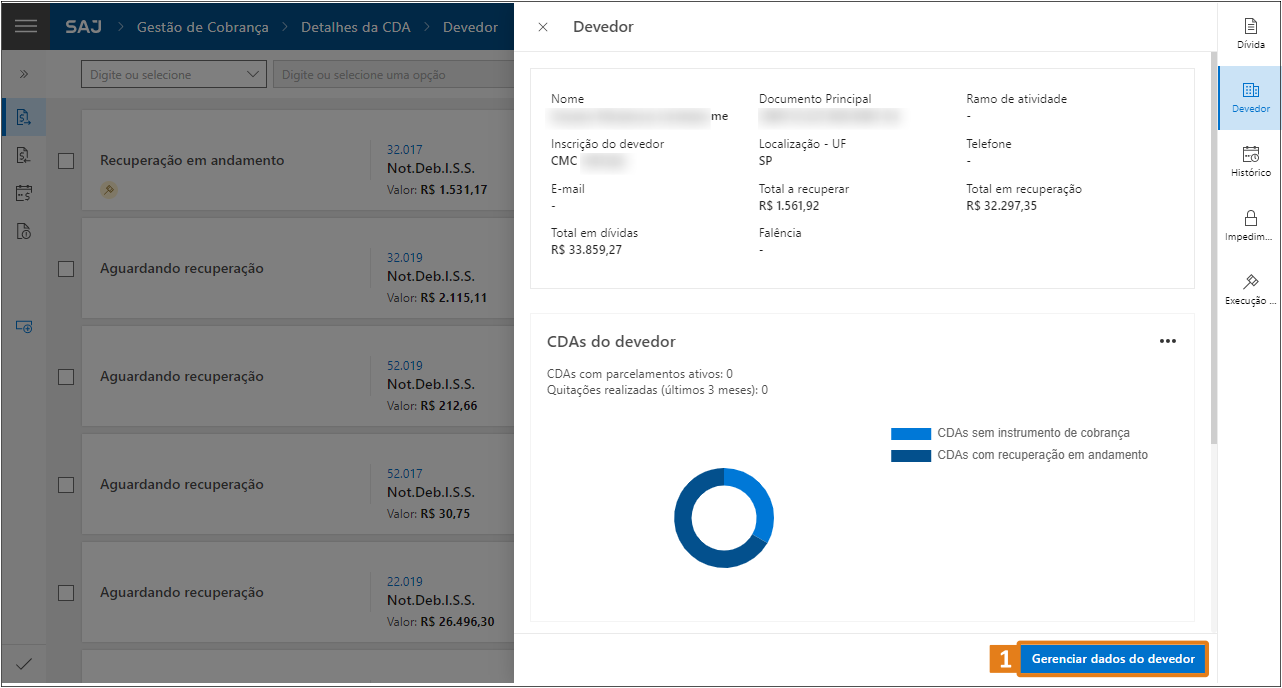
Task: Open CDA number 32.019 link
Action: pyautogui.click(x=405, y=258)
